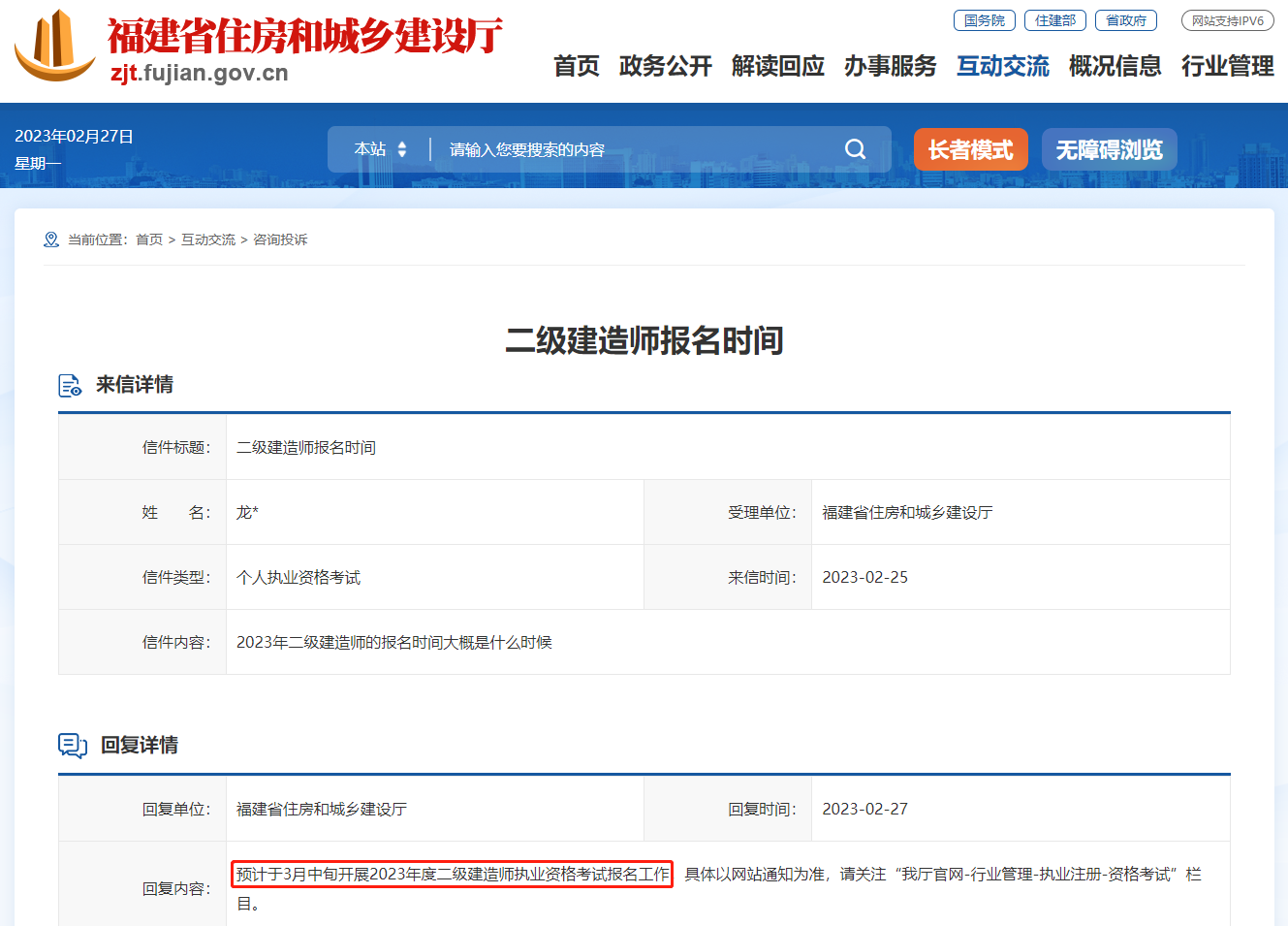The image size is (1288, 926).
Task: Click the 咨询投诉 breadcrumb link
Action: coord(280,239)
